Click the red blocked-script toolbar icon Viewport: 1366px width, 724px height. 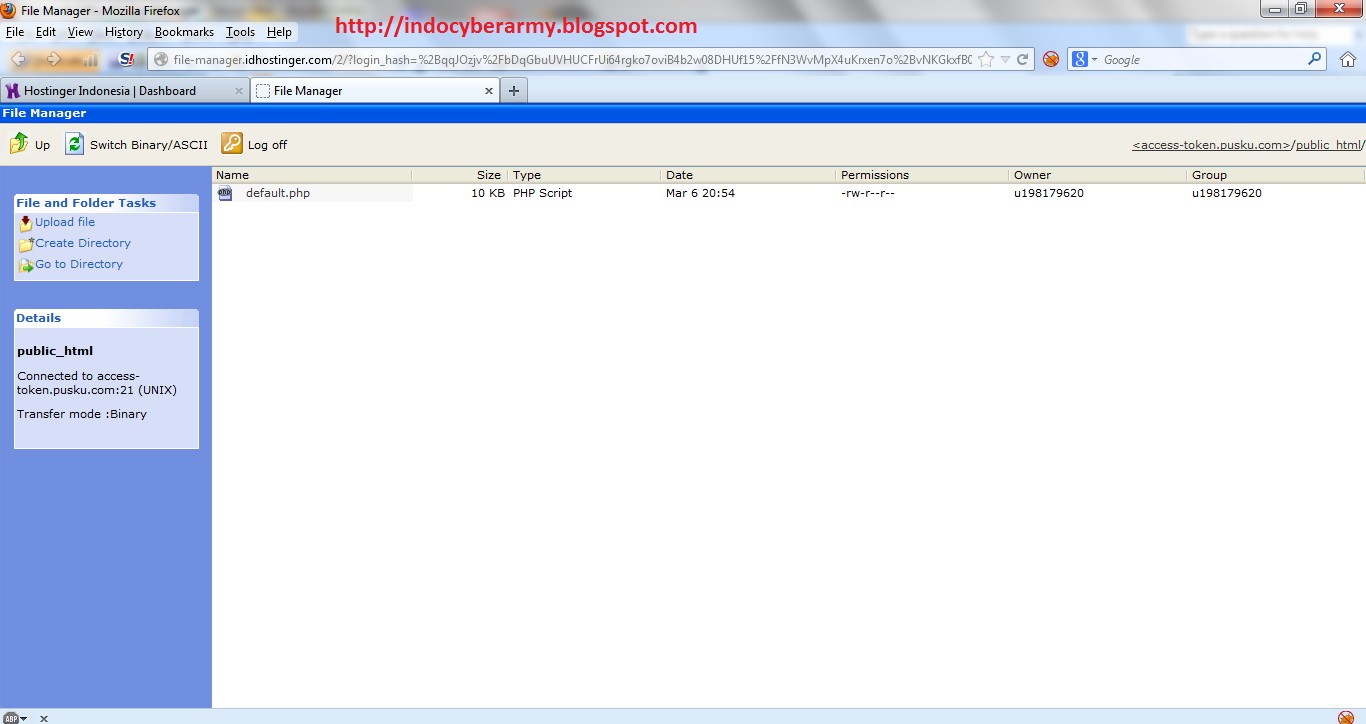tap(1051, 60)
